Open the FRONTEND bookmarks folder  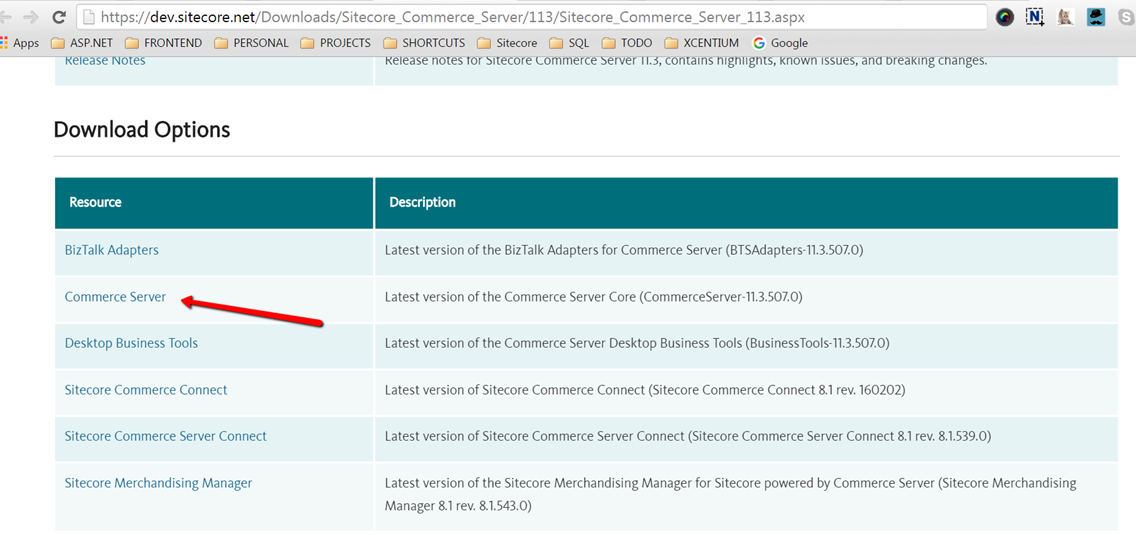[x=164, y=43]
